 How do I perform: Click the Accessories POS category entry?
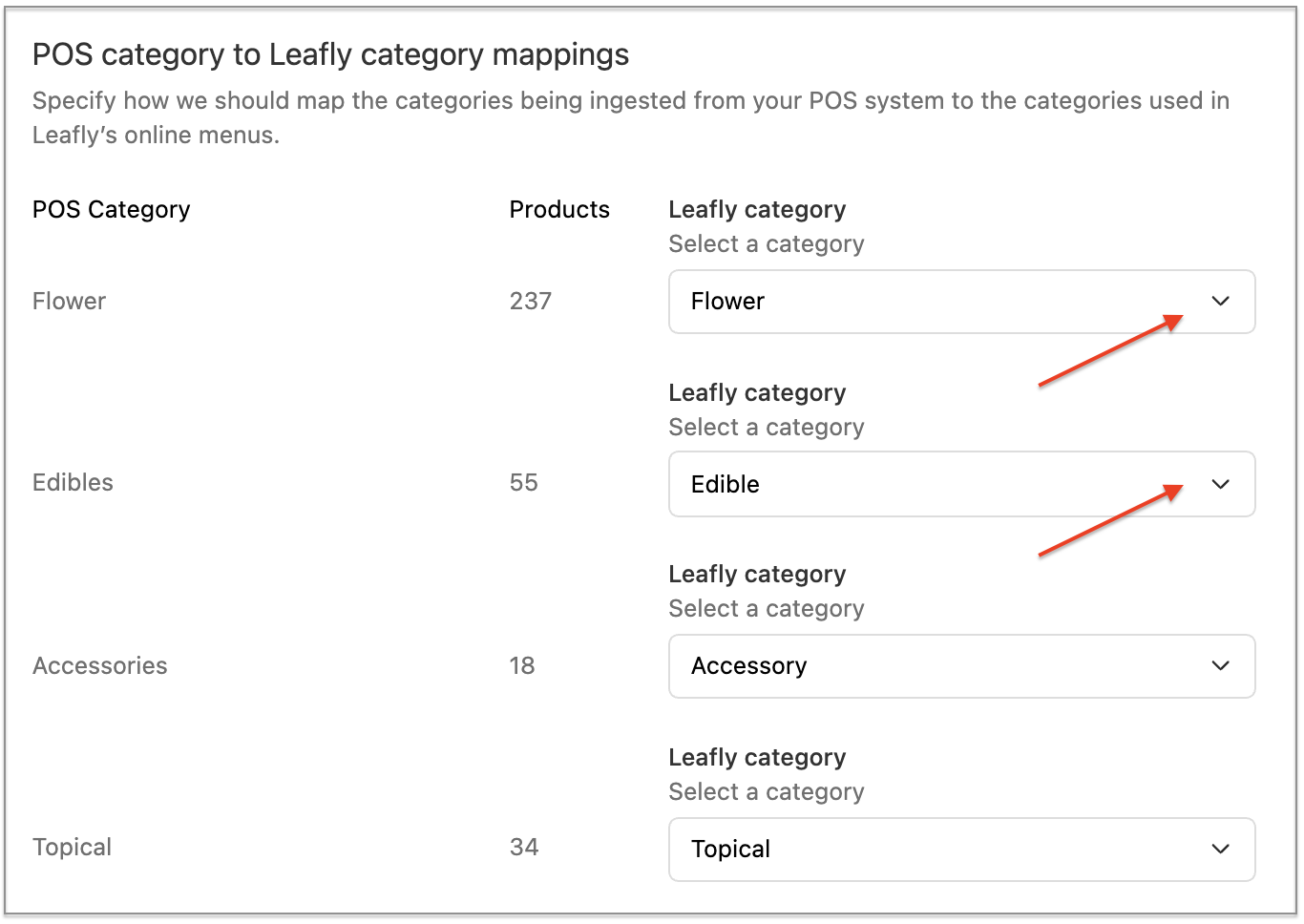coord(99,666)
